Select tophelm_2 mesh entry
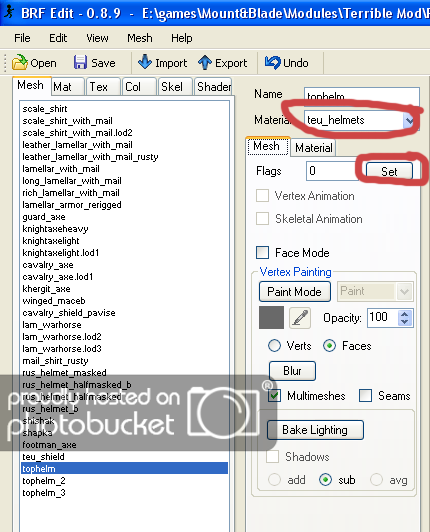 (x=44, y=481)
